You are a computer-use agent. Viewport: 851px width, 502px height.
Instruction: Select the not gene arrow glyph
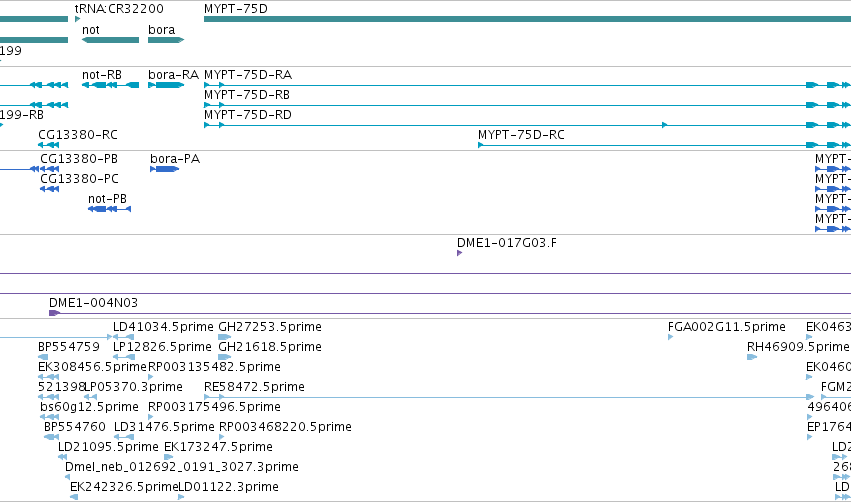tap(110, 40)
